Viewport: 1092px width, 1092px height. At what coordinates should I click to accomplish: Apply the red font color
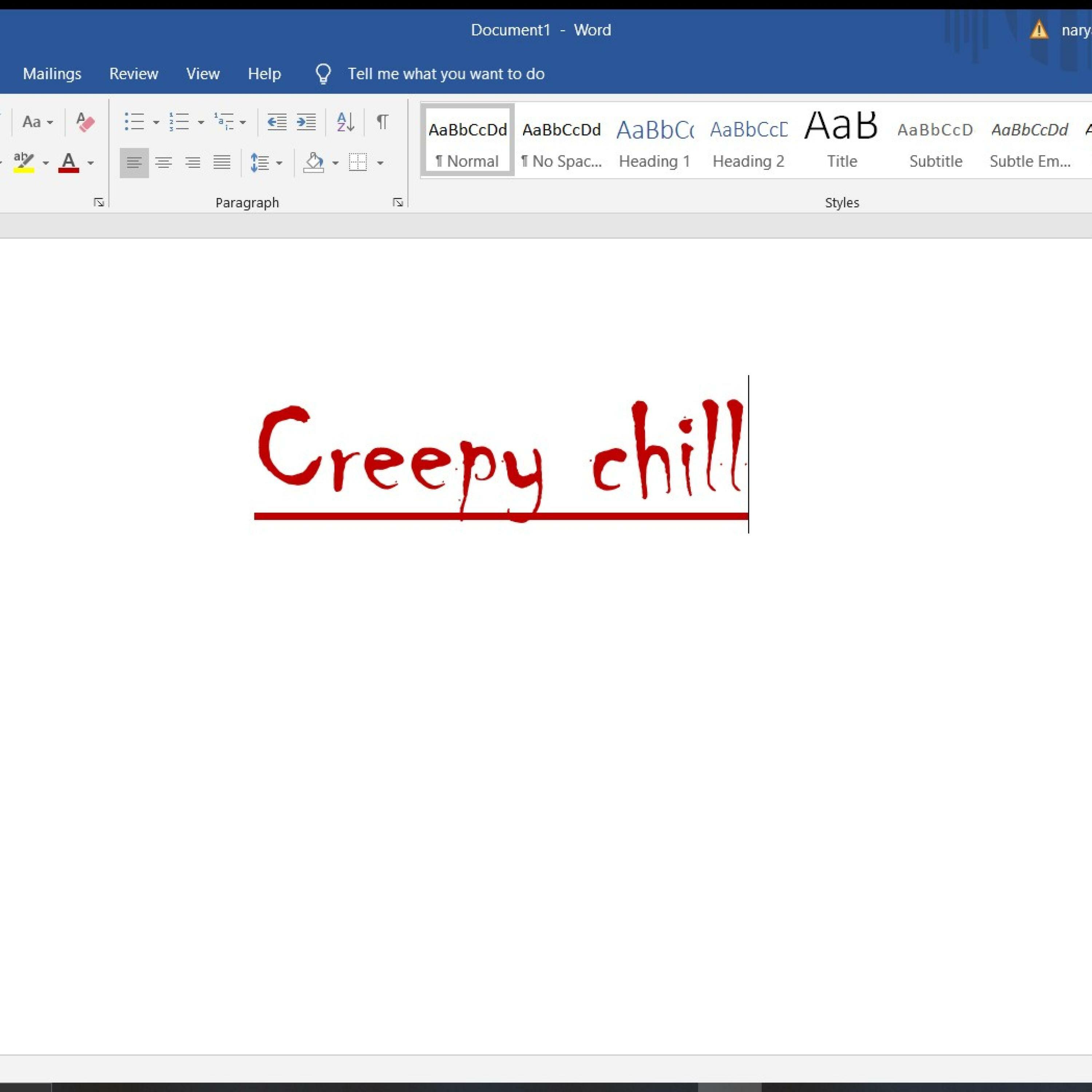68,163
